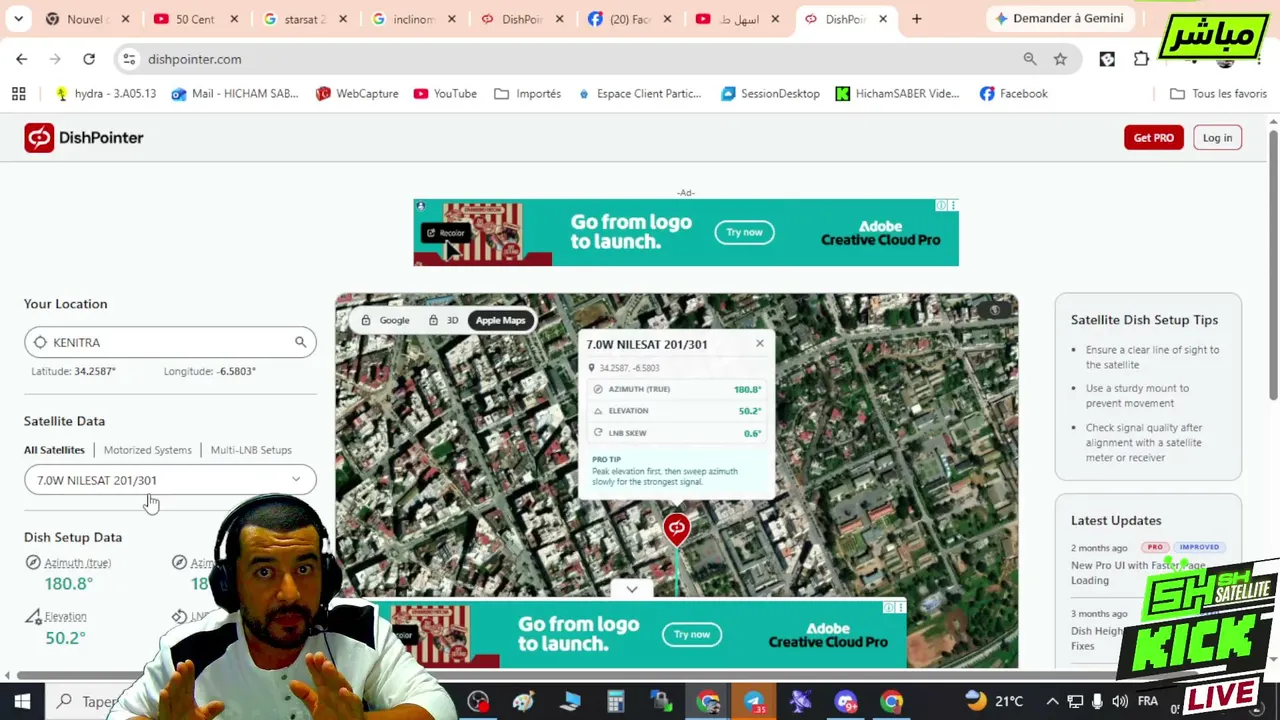The width and height of the screenshot is (1280, 720).
Task: Click the red DishPointer map pin marker
Action: [677, 529]
